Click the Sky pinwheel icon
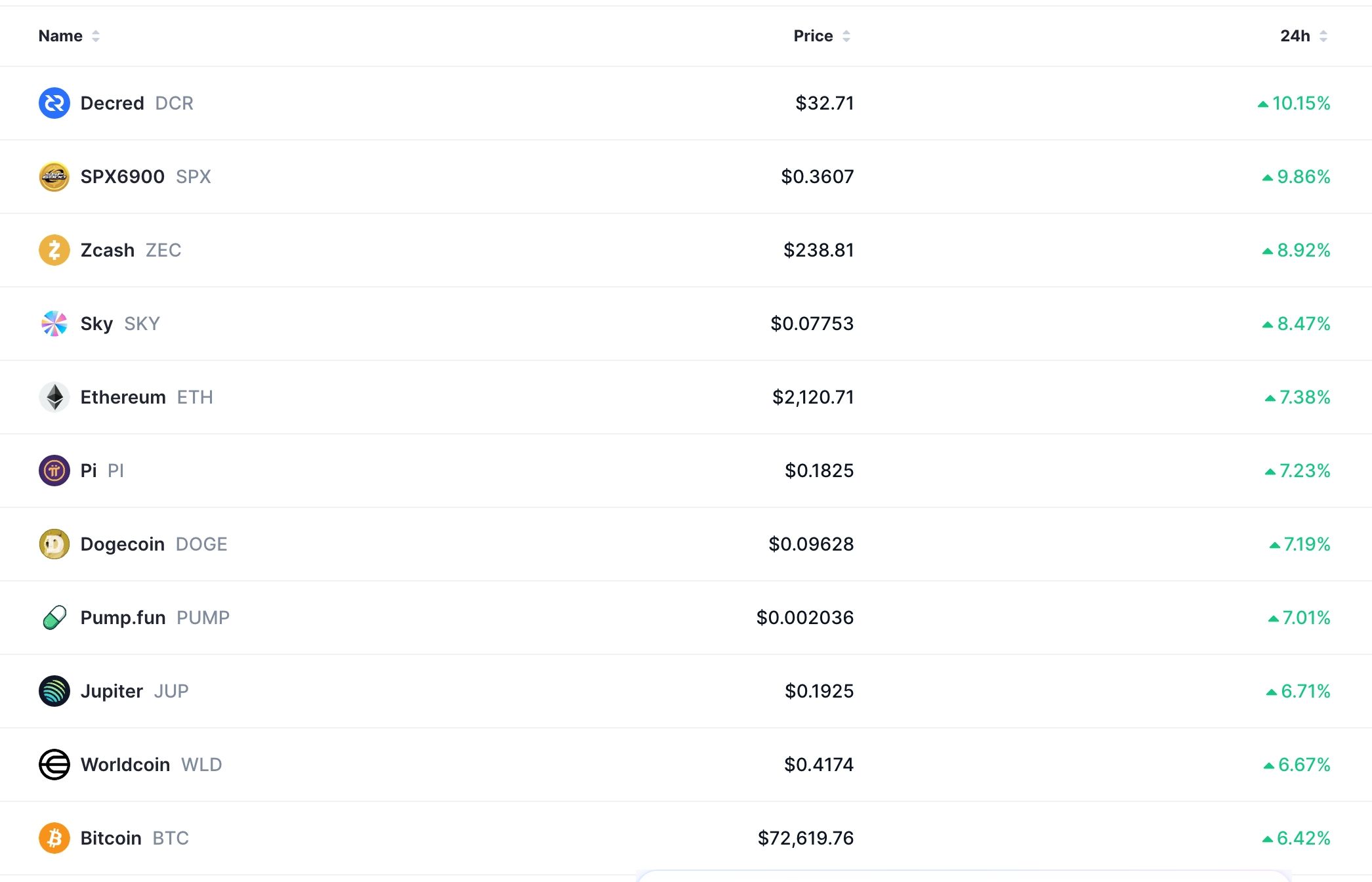The image size is (1372, 882). pos(54,324)
